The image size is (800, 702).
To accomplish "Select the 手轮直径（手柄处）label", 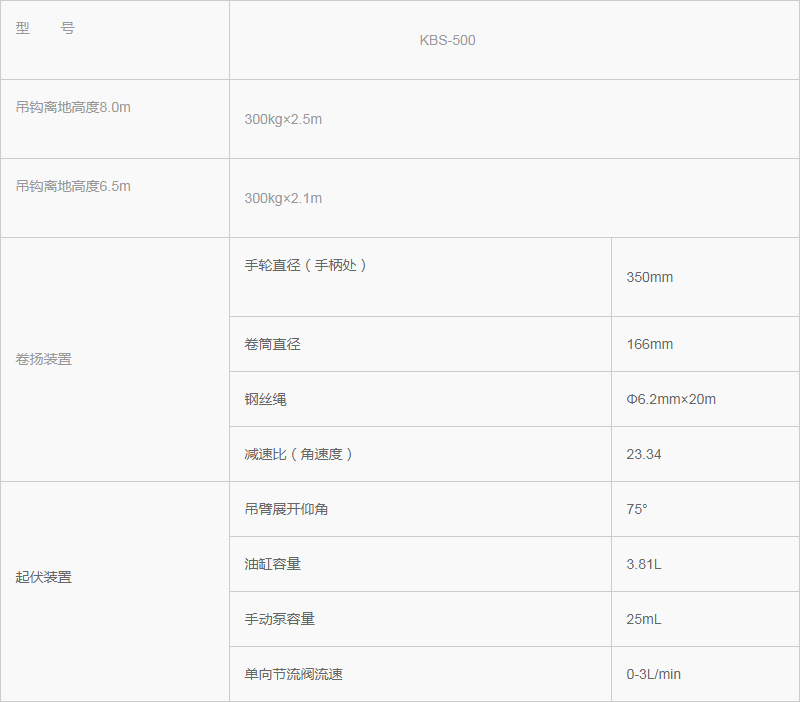I will [306, 266].
